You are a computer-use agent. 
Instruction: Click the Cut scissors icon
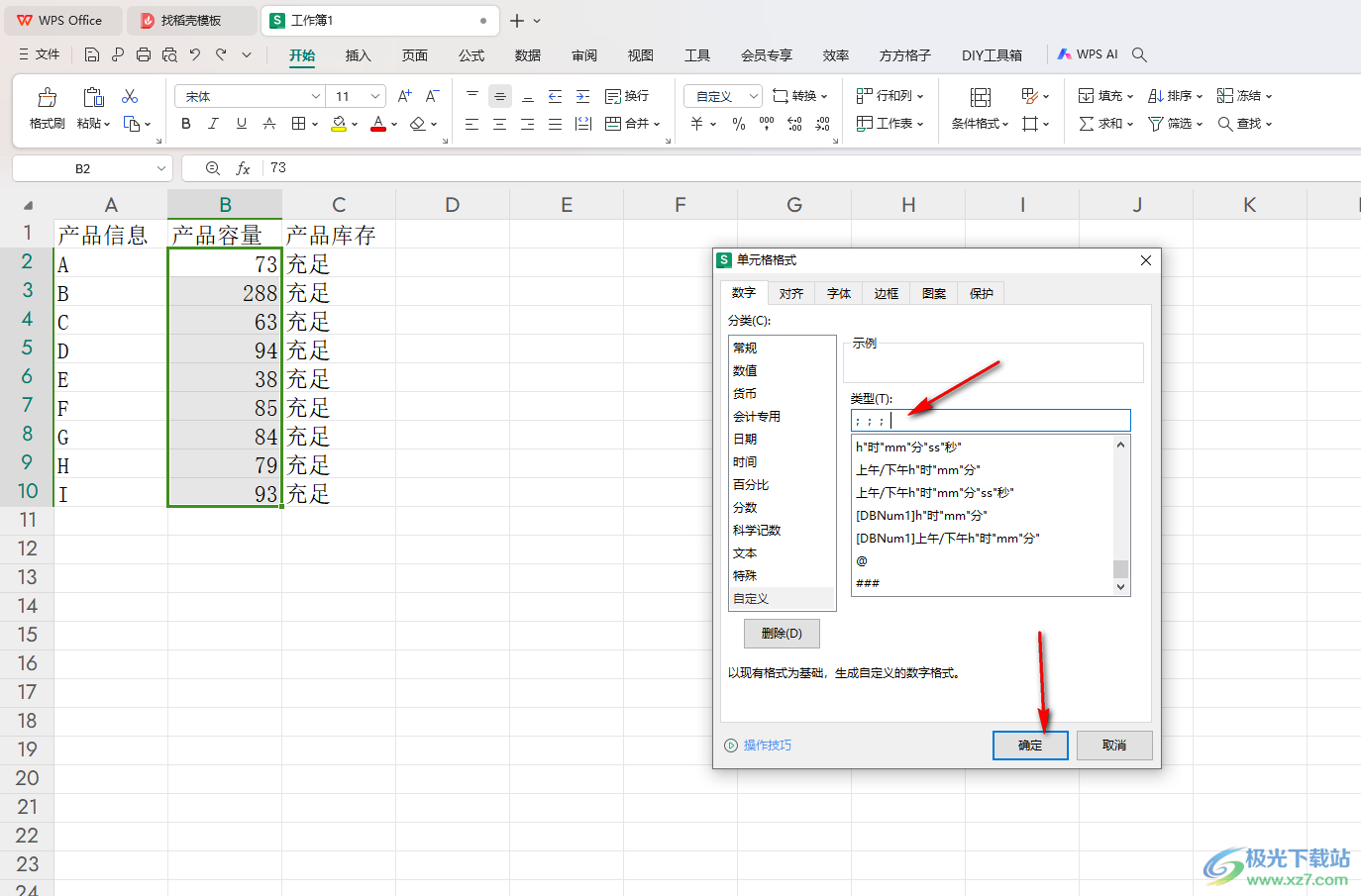130,96
